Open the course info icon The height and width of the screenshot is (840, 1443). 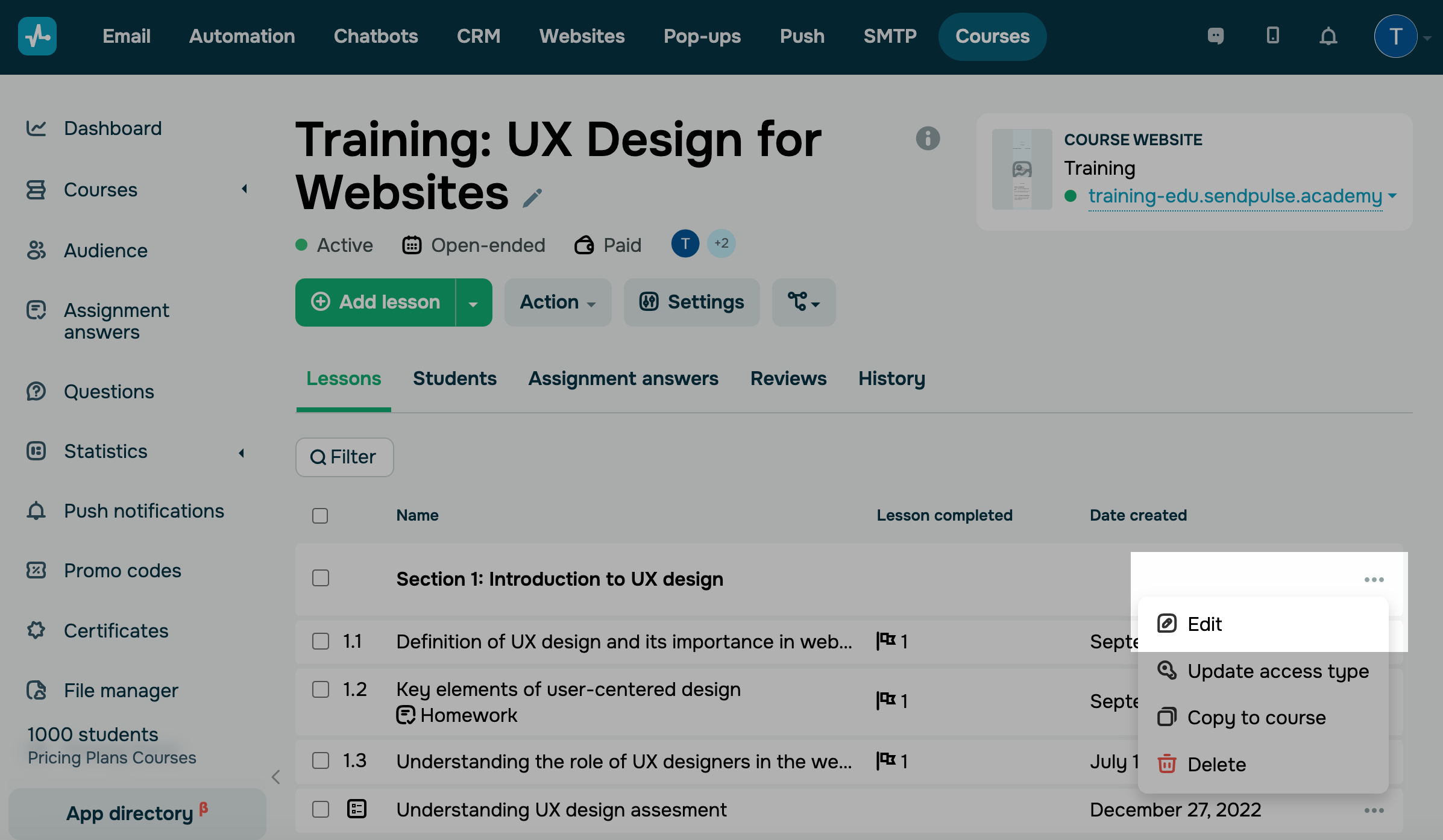pos(928,139)
